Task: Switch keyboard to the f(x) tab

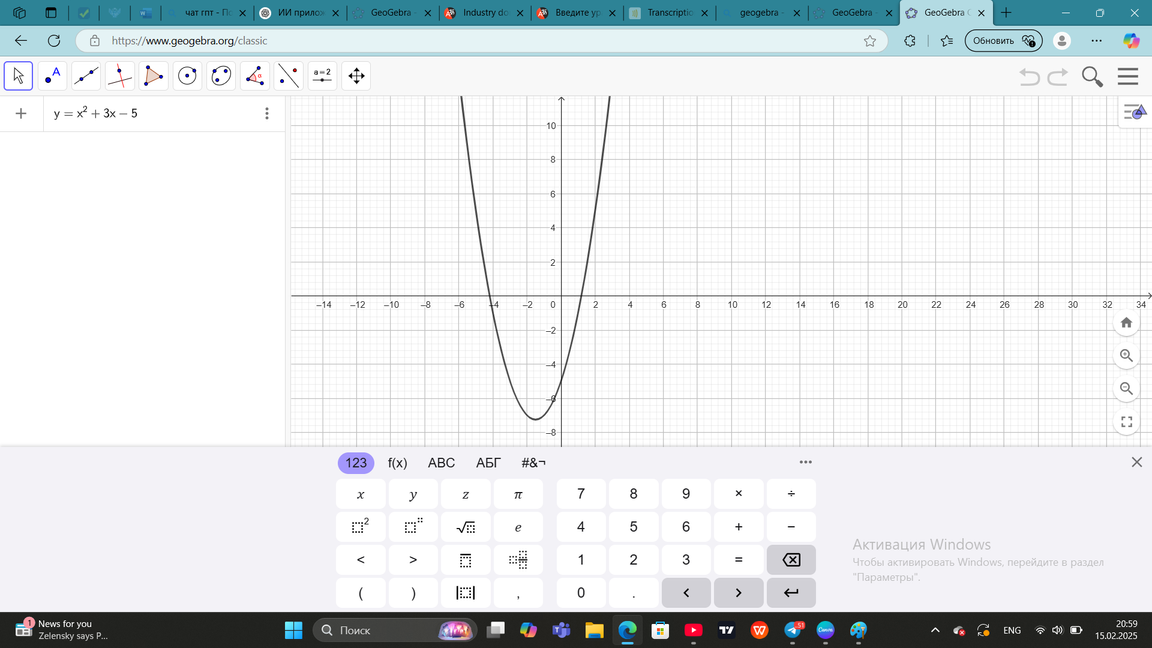Action: coord(397,463)
